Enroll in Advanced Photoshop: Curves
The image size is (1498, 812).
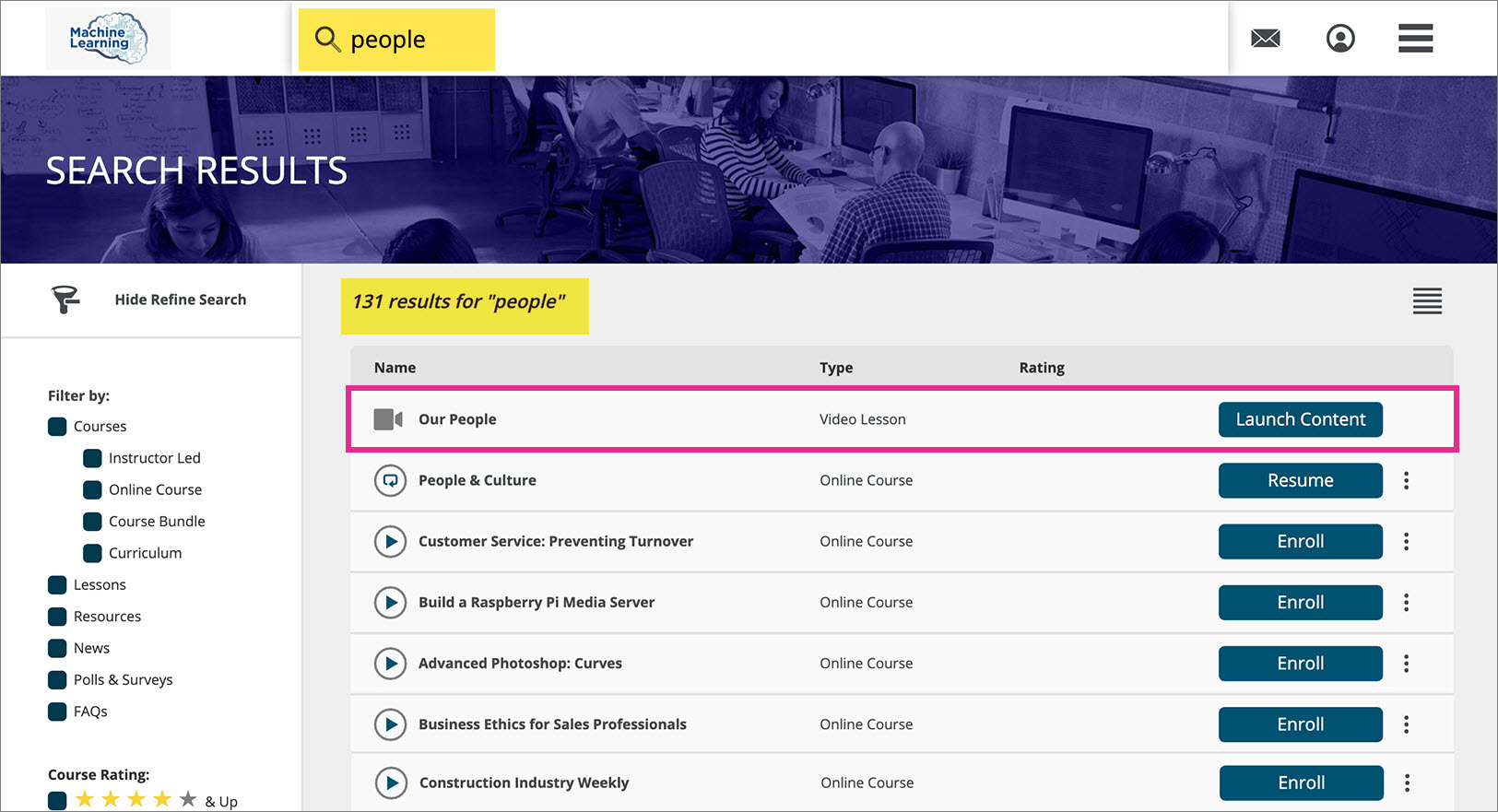coord(1301,664)
